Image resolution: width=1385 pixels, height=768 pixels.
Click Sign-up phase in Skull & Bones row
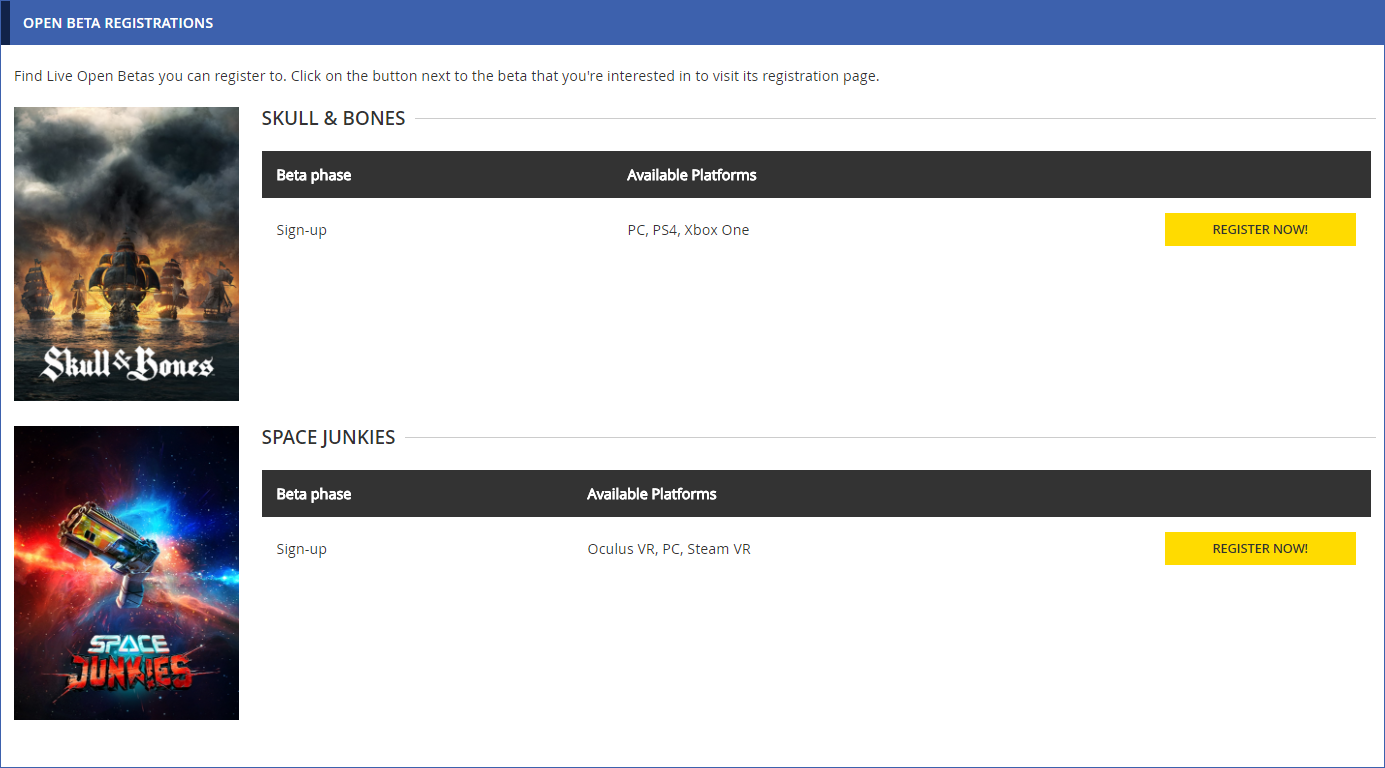pos(302,230)
